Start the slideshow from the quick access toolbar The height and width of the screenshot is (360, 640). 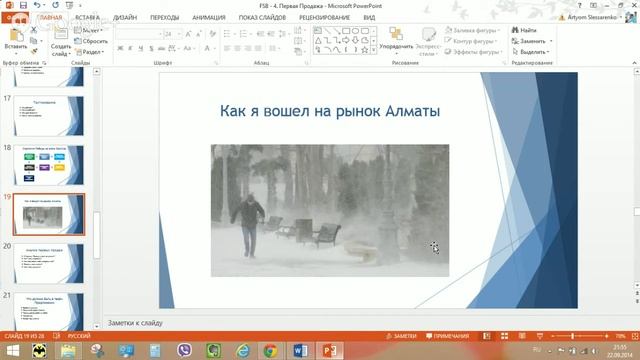point(69,5)
